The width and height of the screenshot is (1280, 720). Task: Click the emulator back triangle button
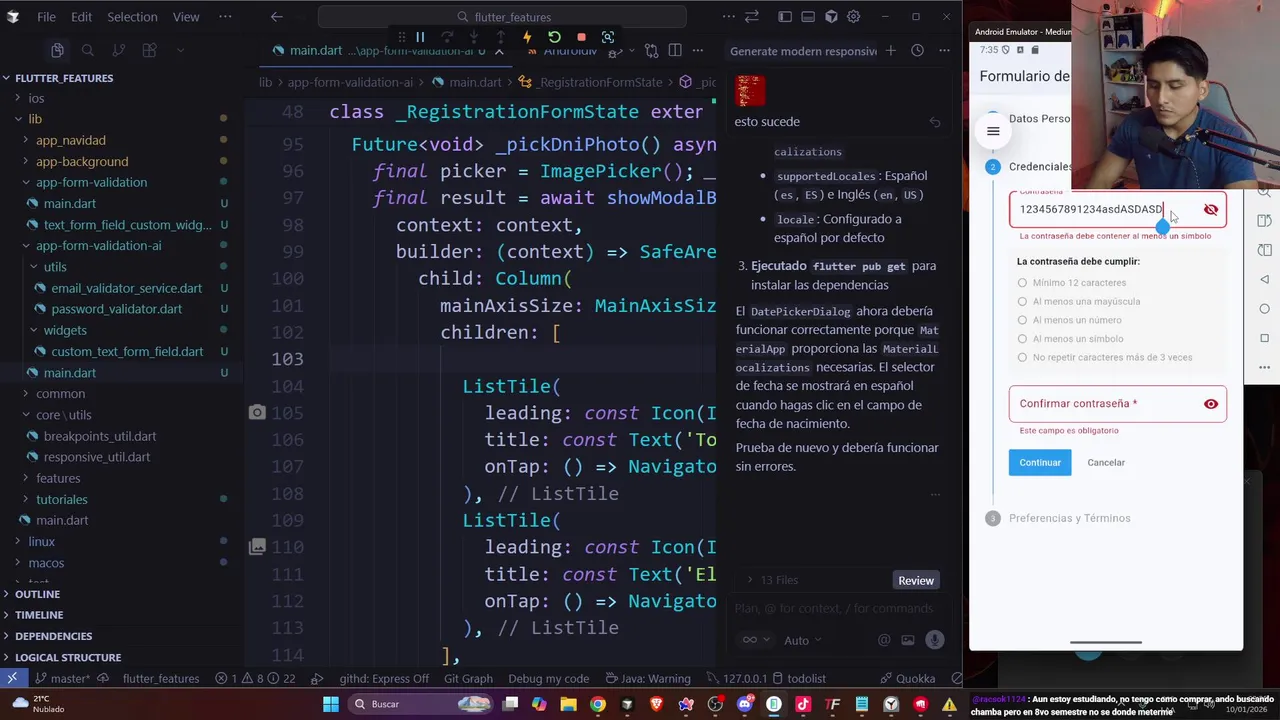coord(1265,279)
